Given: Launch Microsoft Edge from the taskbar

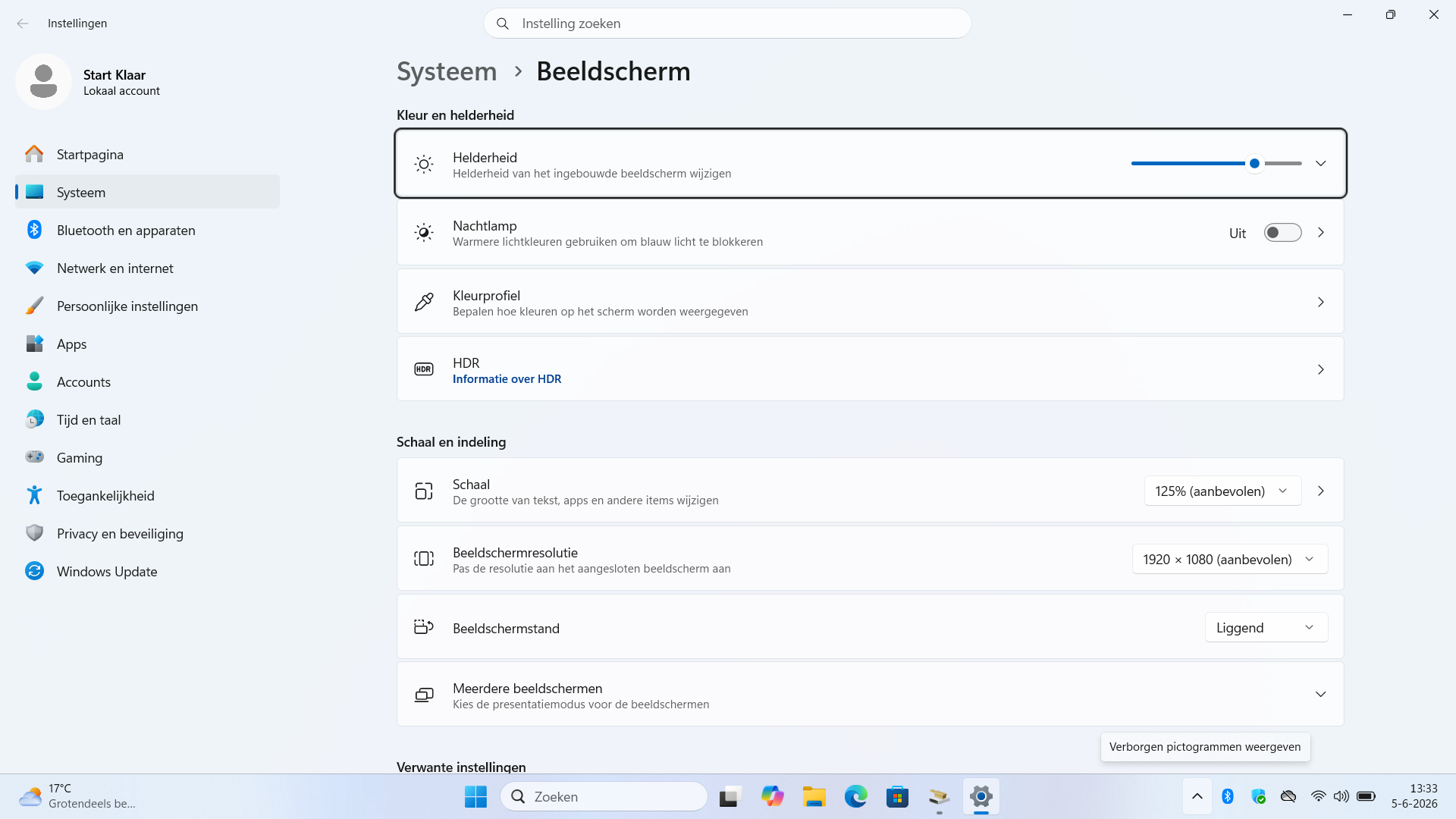Looking at the screenshot, I should [x=856, y=796].
